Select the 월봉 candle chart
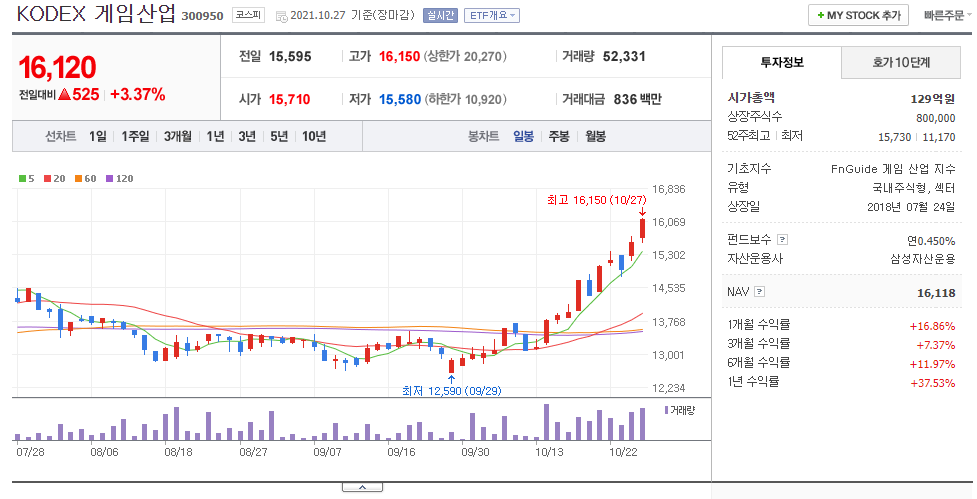The width and height of the screenshot is (977, 499). pyautogui.click(x=595, y=136)
